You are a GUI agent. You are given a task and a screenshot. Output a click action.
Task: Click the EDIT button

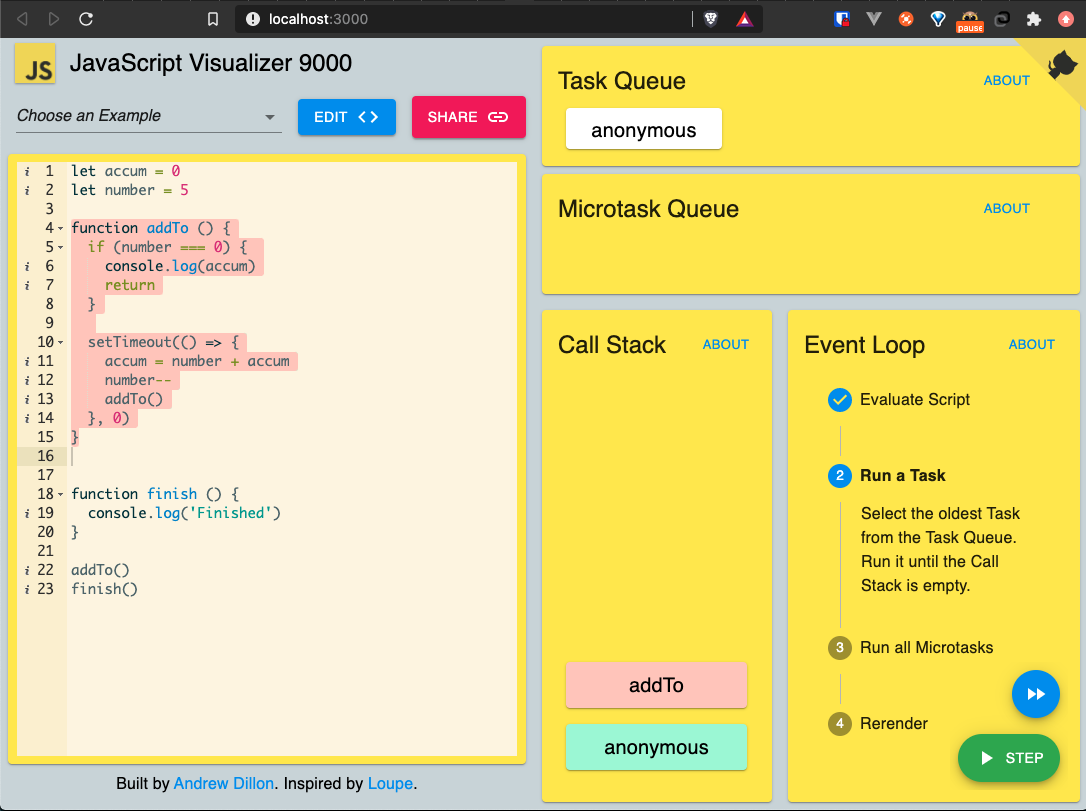coord(346,117)
